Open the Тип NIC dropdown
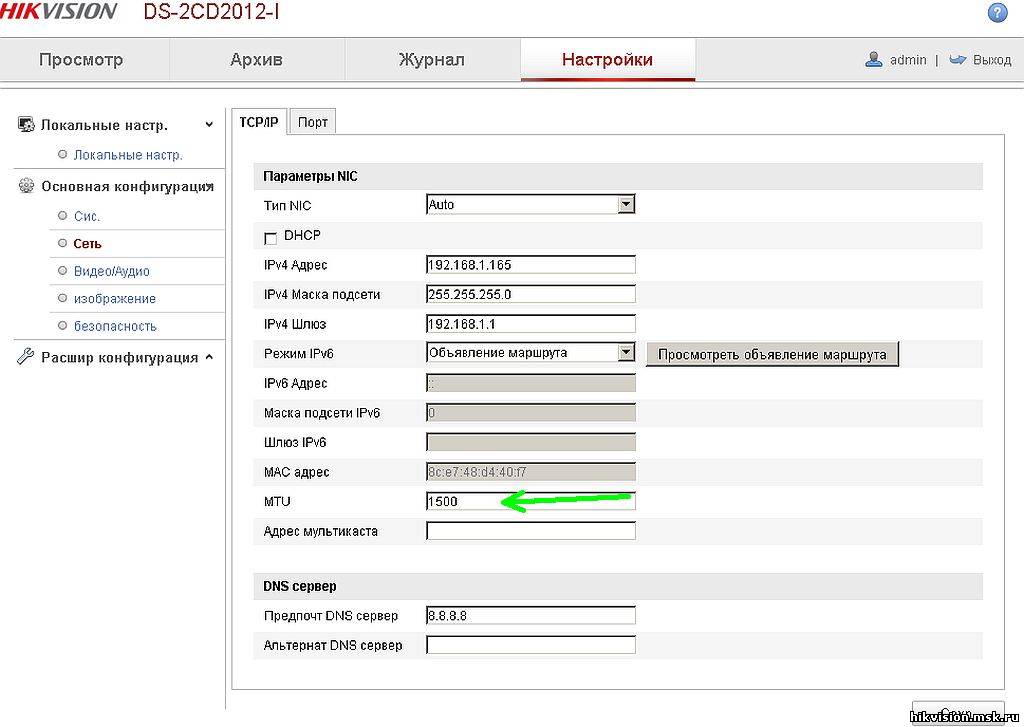The width and height of the screenshot is (1024, 727). point(626,204)
